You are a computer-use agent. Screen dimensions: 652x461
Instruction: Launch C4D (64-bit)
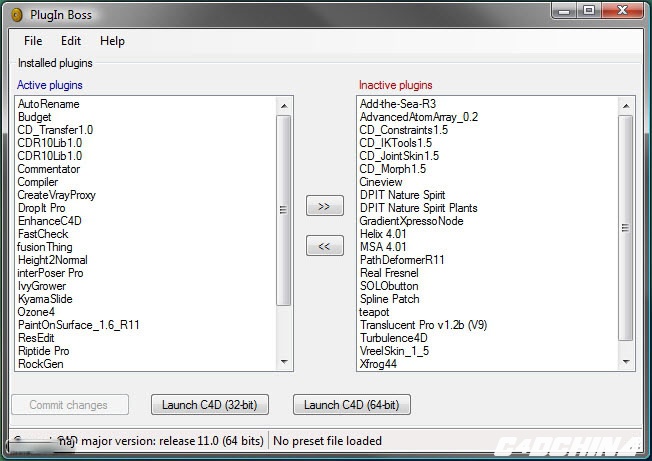point(352,404)
